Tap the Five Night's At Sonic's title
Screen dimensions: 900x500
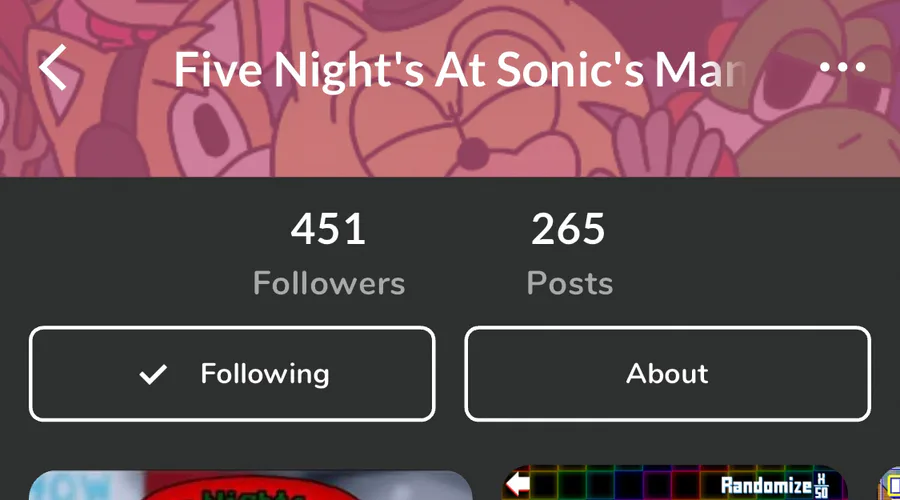click(461, 70)
